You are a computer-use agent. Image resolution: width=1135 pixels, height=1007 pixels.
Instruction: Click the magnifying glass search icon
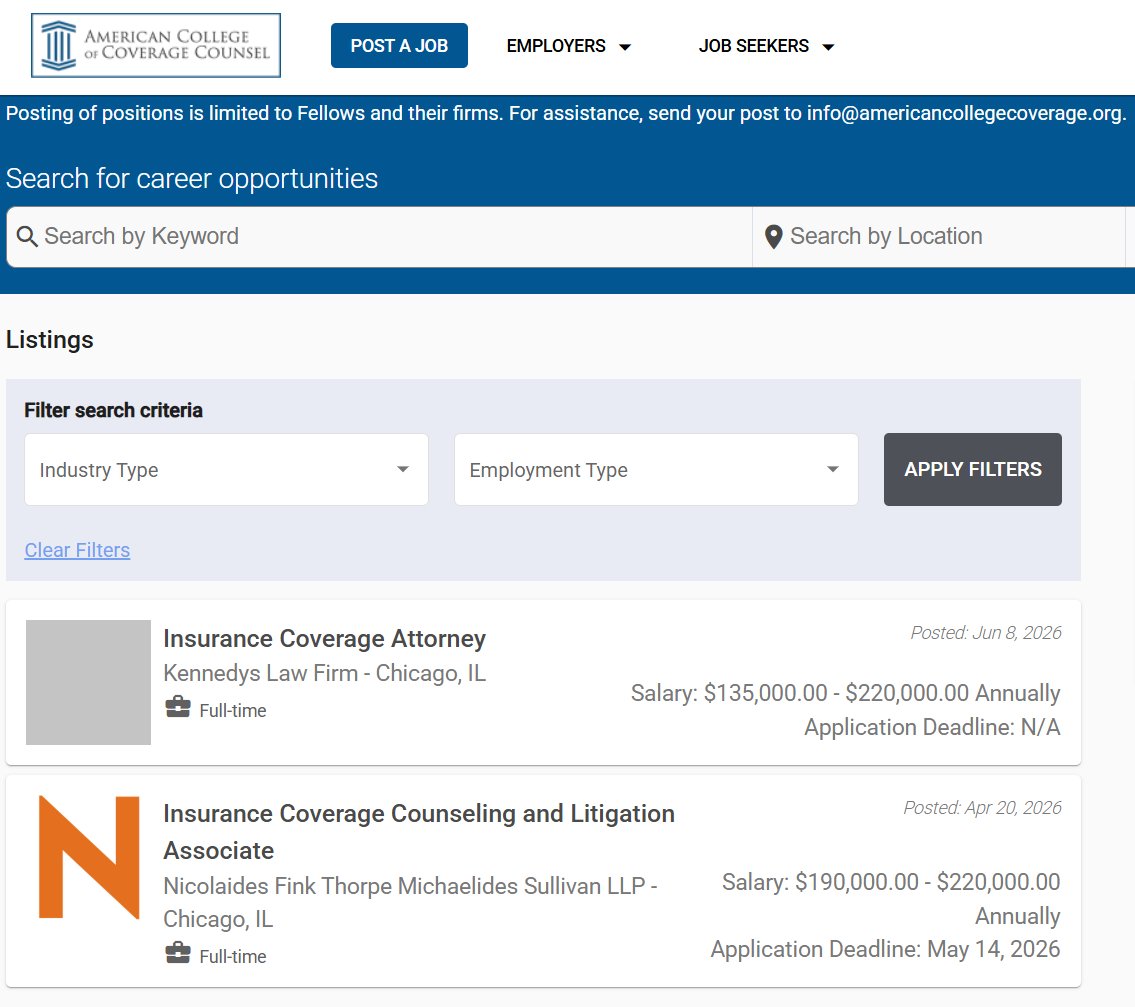coord(27,236)
